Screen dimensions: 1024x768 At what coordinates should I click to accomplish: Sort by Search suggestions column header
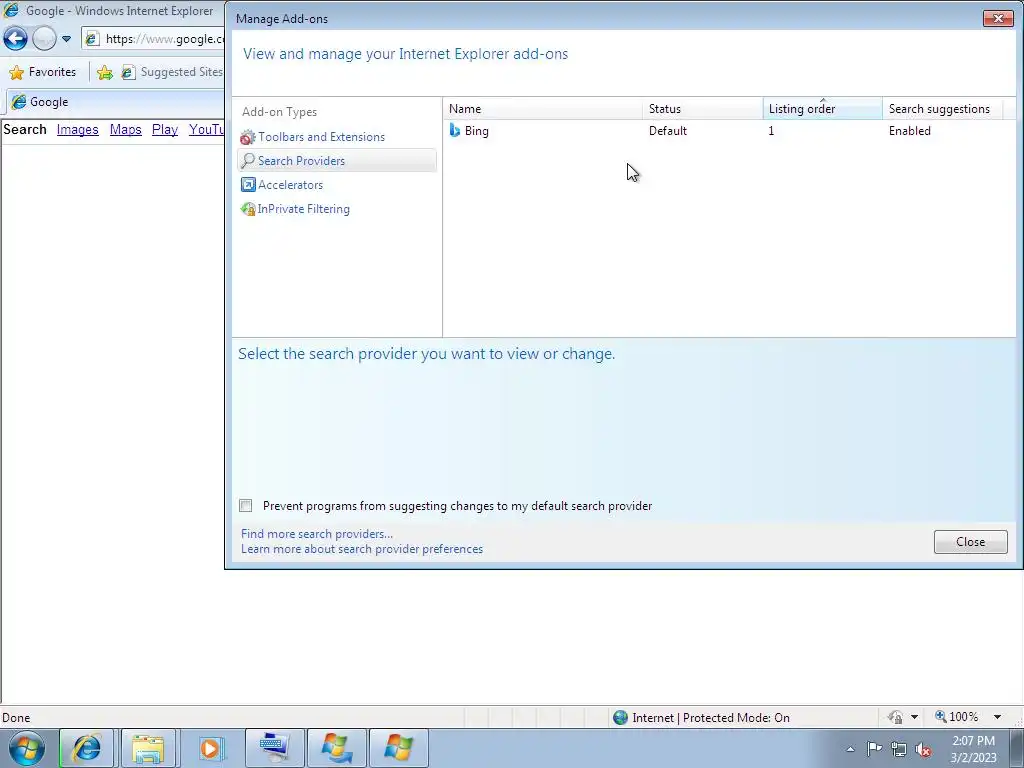tap(942, 108)
